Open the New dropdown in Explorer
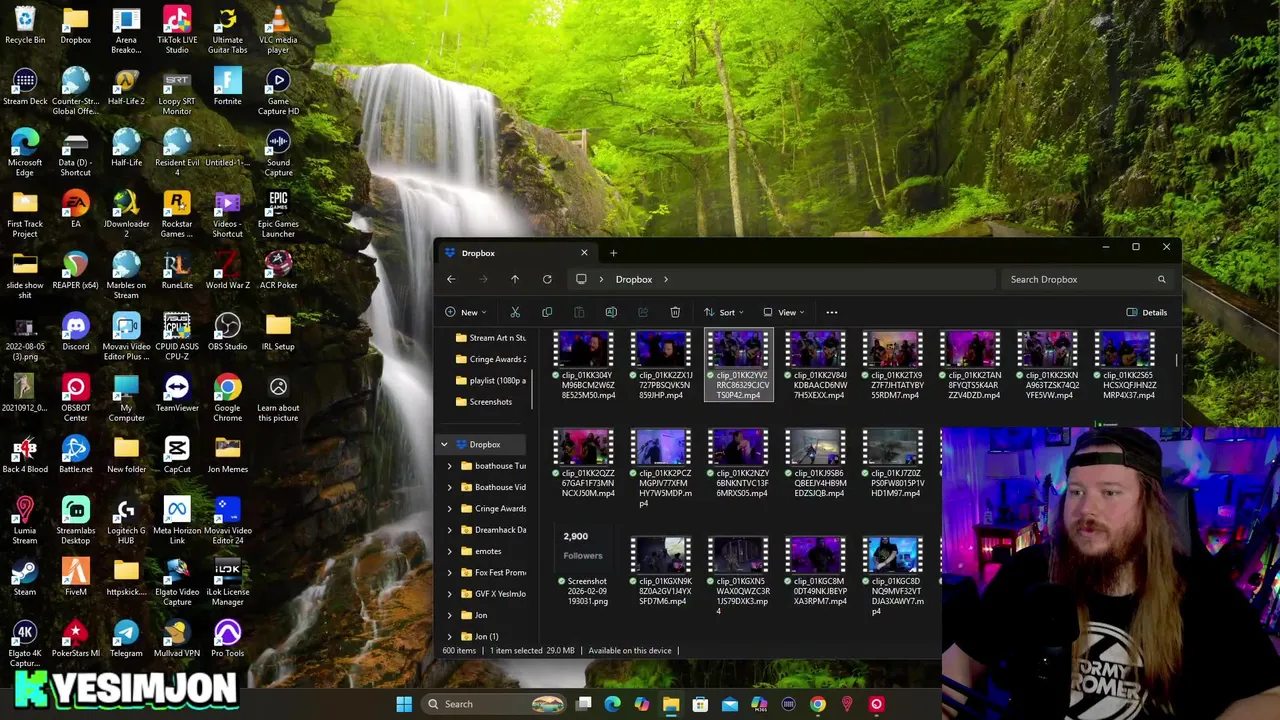 tap(468, 312)
